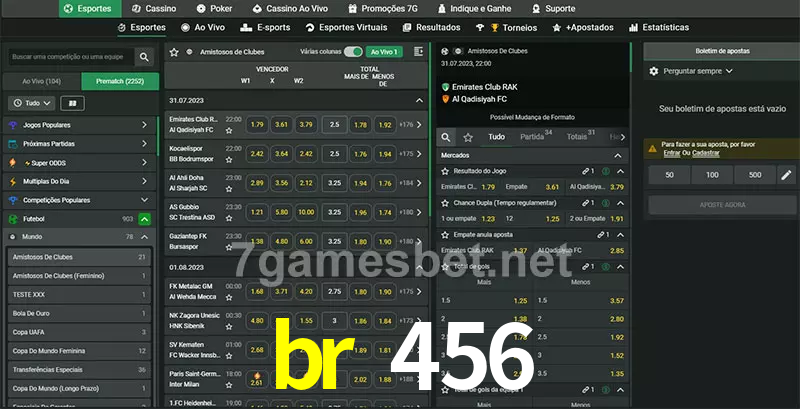The height and width of the screenshot is (409, 800).
Task: Click the link icon in Chance Dupla row
Action: click(586, 203)
